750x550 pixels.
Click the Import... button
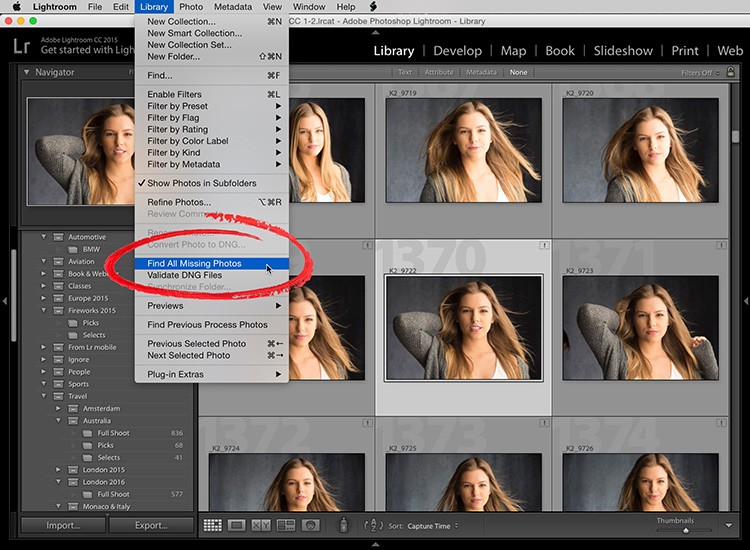pos(63,525)
